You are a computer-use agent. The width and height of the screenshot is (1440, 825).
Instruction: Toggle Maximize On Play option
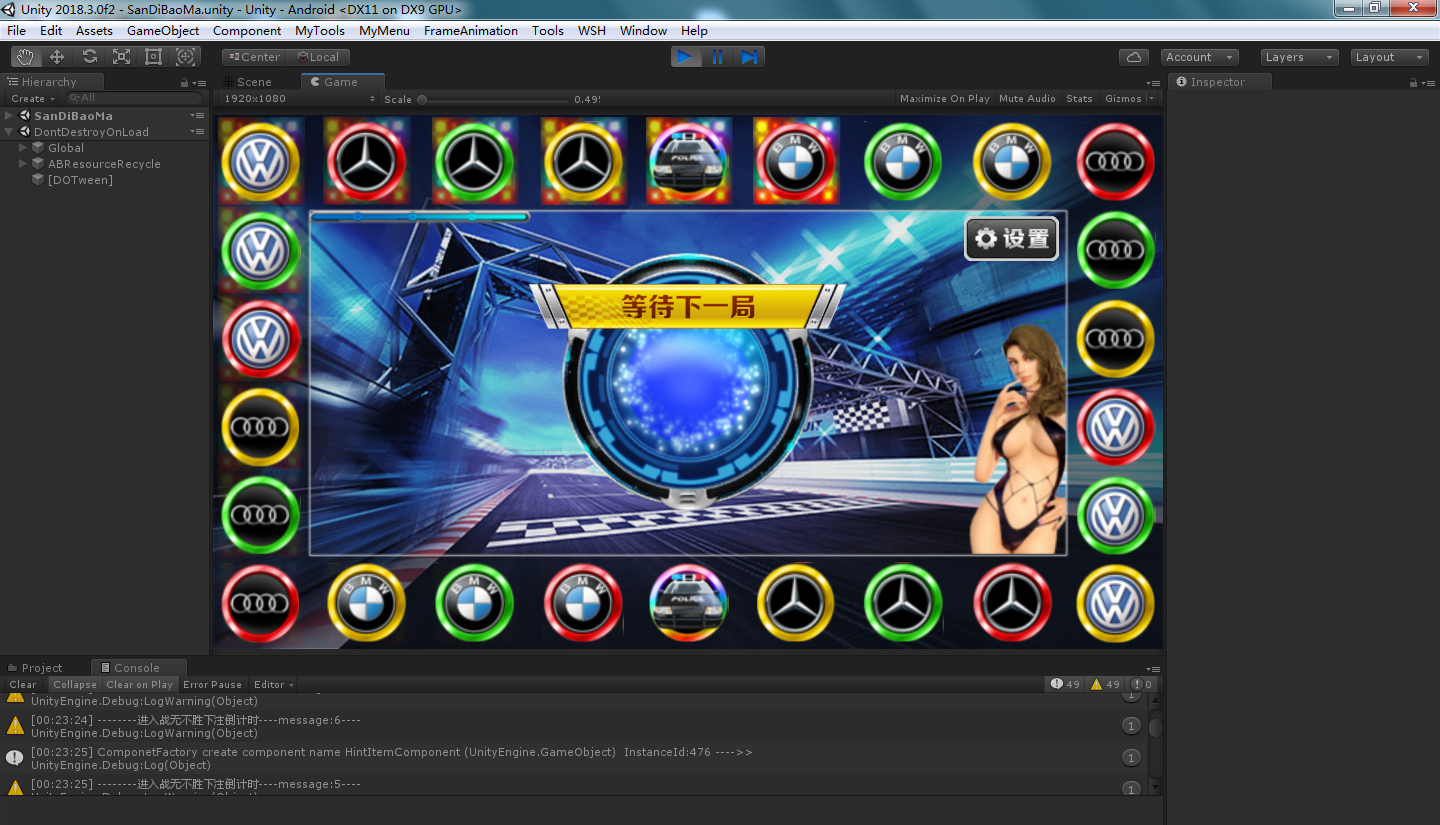pyautogui.click(x=944, y=99)
